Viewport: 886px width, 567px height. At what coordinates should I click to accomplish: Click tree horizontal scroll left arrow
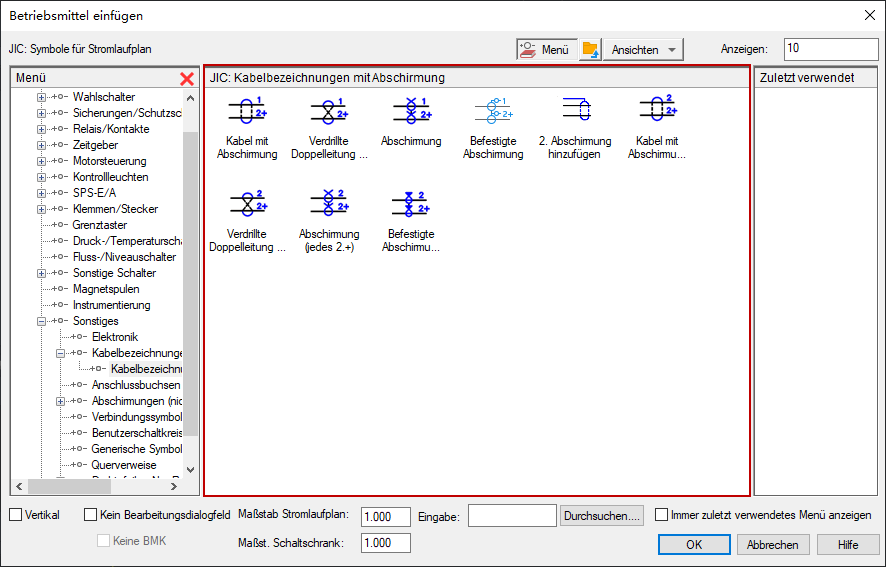coord(19,486)
